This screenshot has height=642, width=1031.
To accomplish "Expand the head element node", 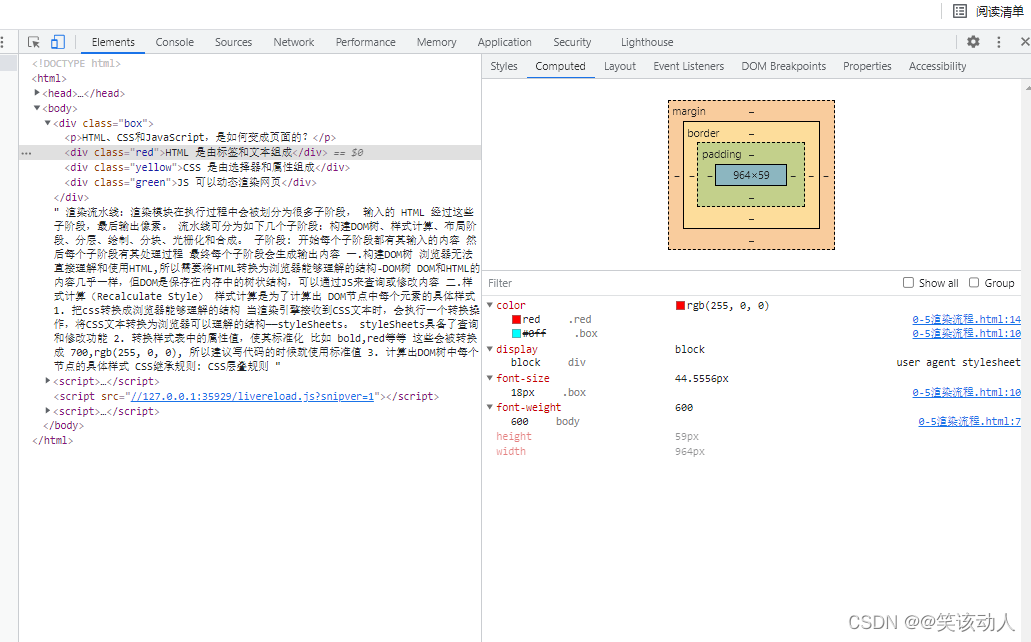I will 37,93.
